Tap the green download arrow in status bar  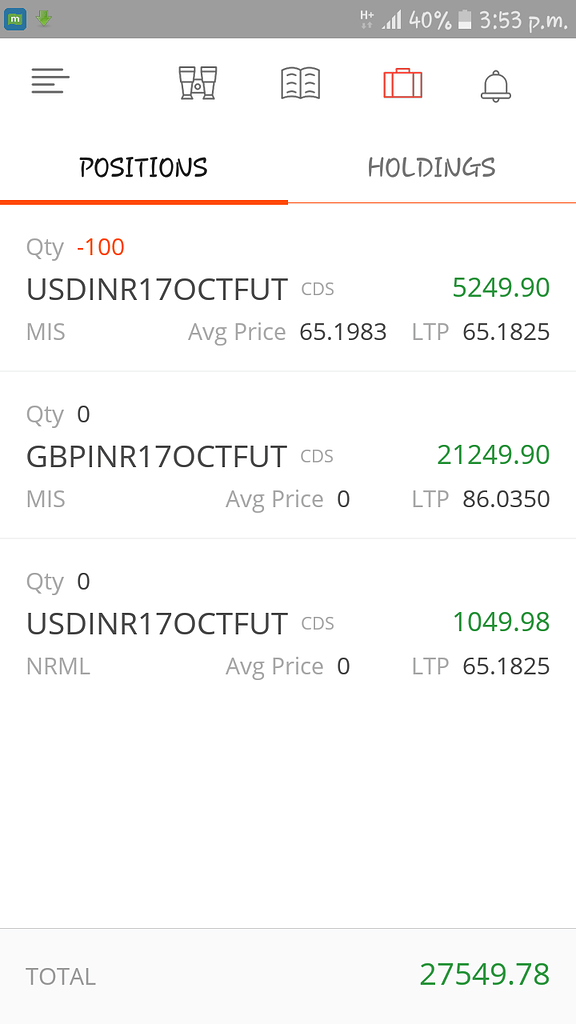tap(42, 16)
